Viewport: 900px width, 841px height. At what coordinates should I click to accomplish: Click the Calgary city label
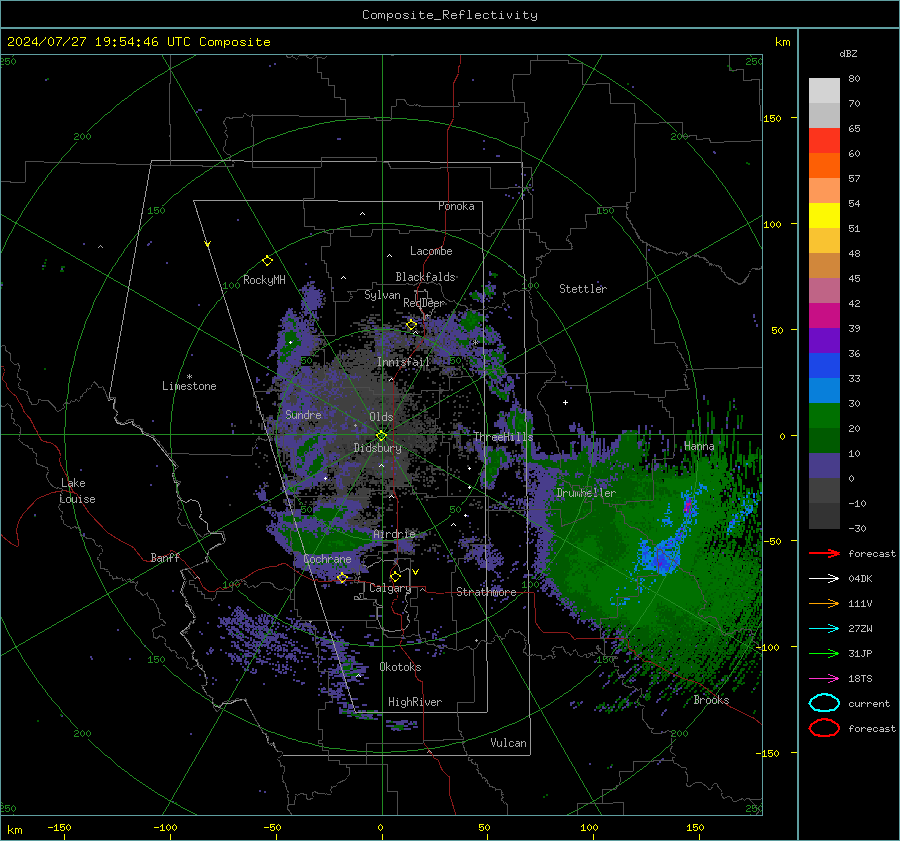[x=390, y=588]
